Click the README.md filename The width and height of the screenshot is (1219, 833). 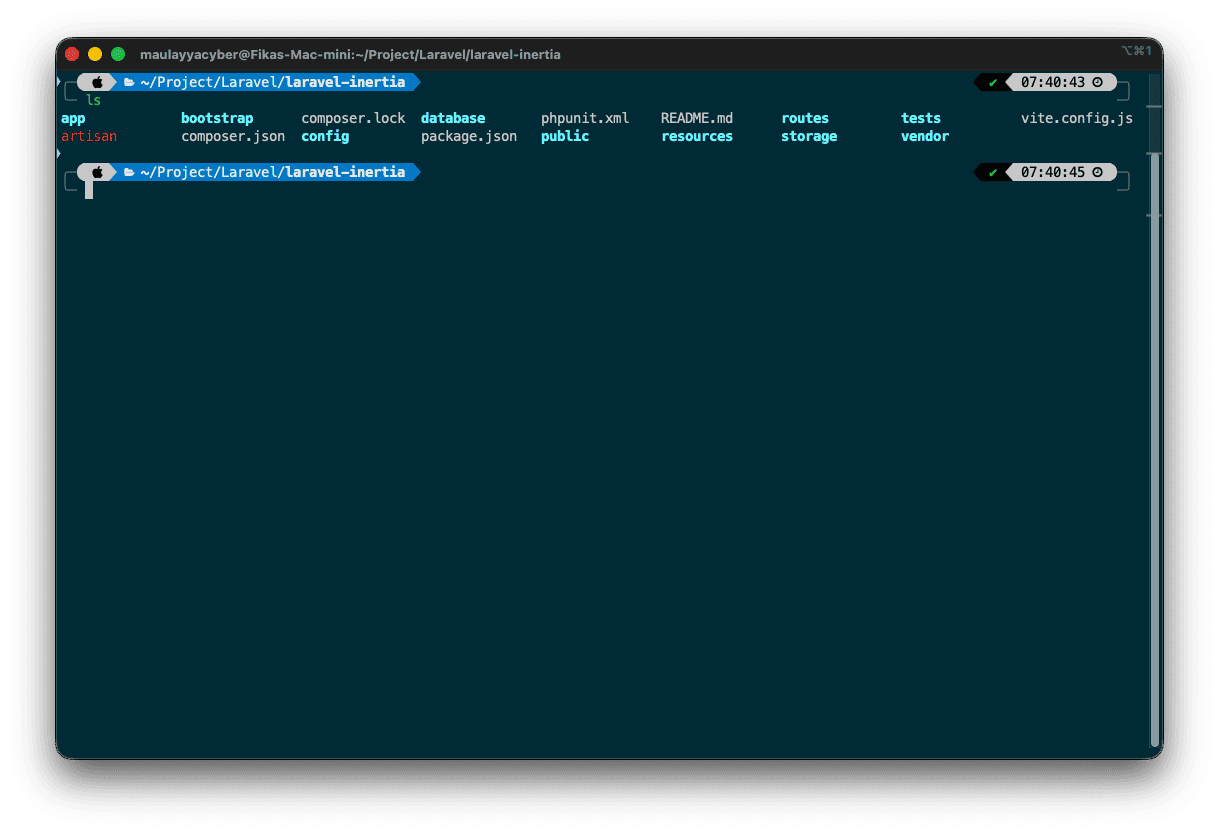pyautogui.click(x=695, y=117)
